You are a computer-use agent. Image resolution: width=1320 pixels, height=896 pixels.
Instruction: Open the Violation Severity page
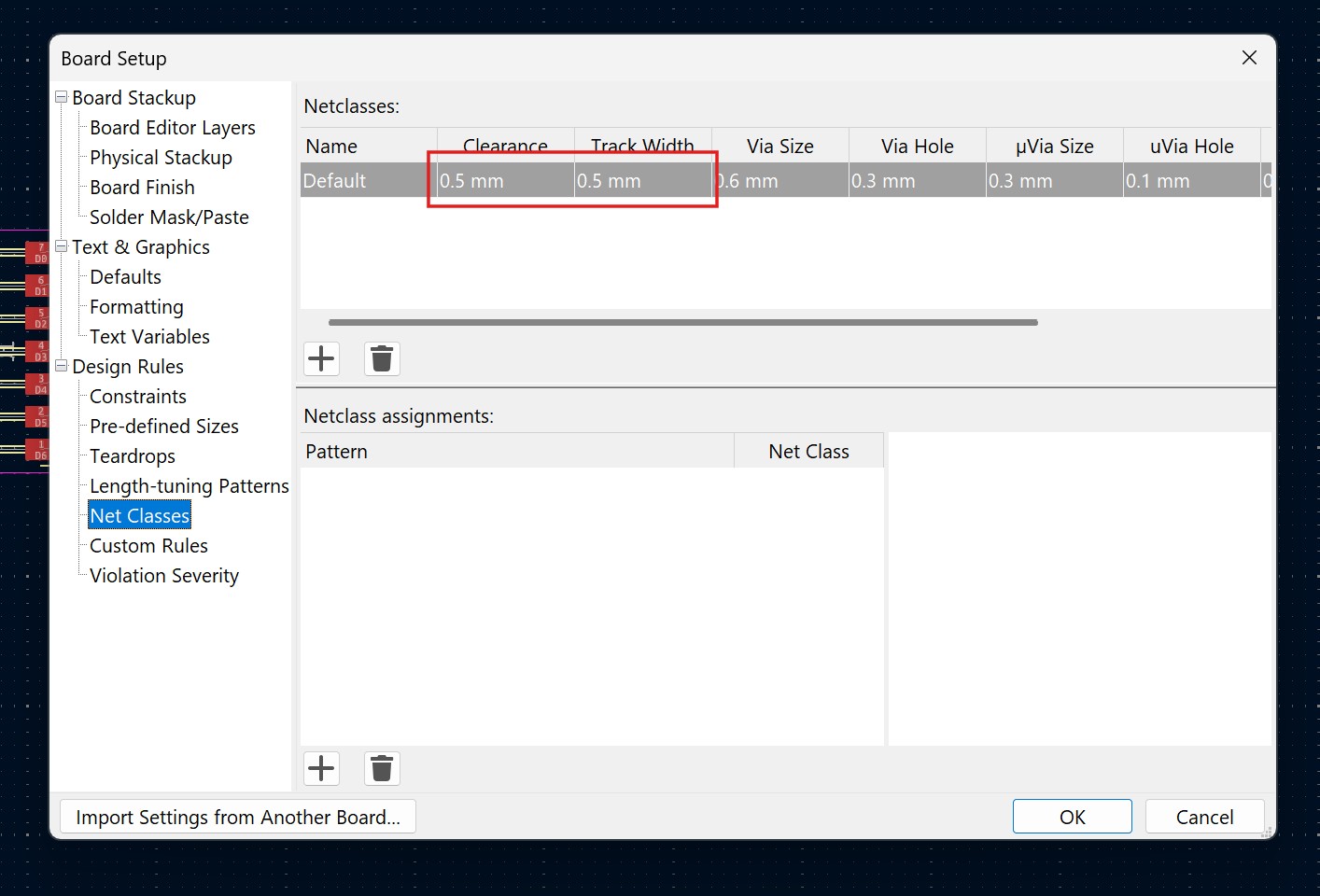[164, 576]
